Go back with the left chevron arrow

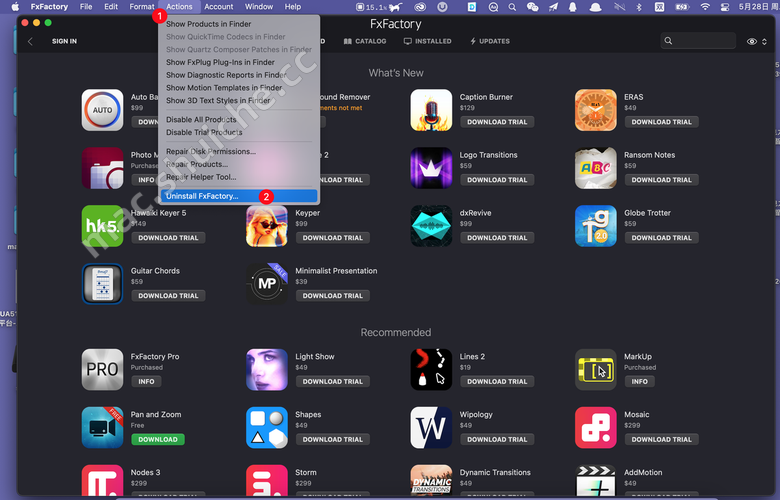[30, 41]
